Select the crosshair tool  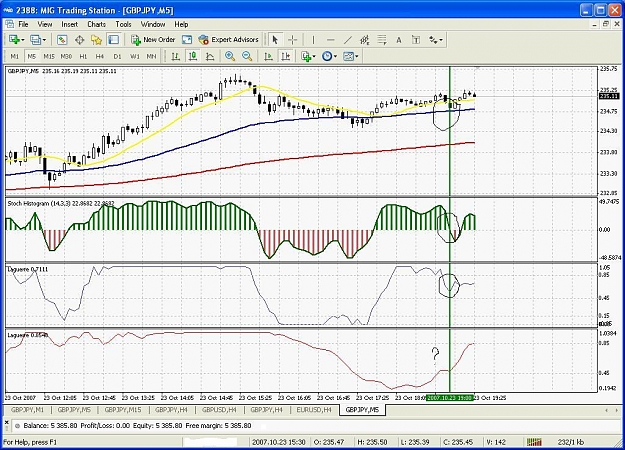(293, 39)
